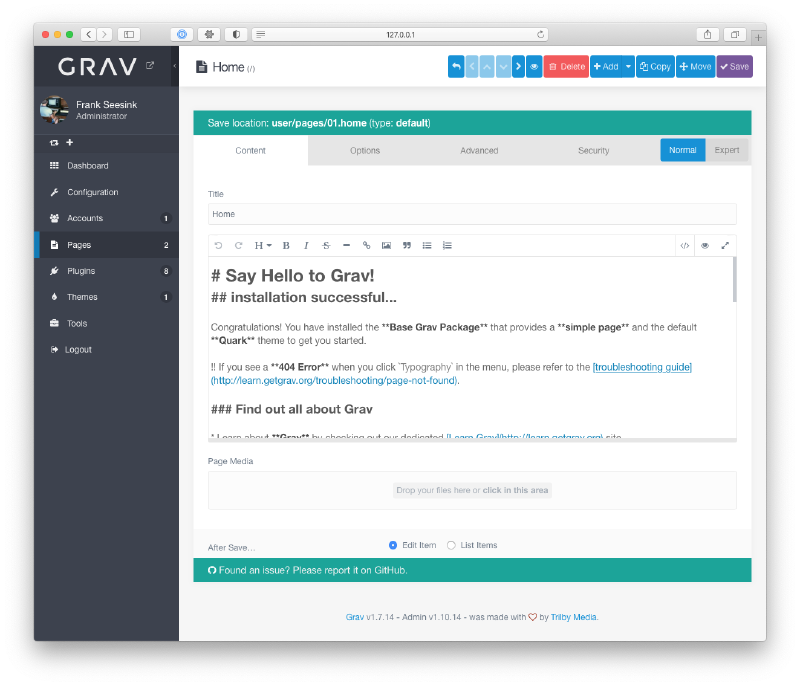Switch to the Options tab
Image resolution: width=800 pixels, height=686 pixels.
(364, 150)
